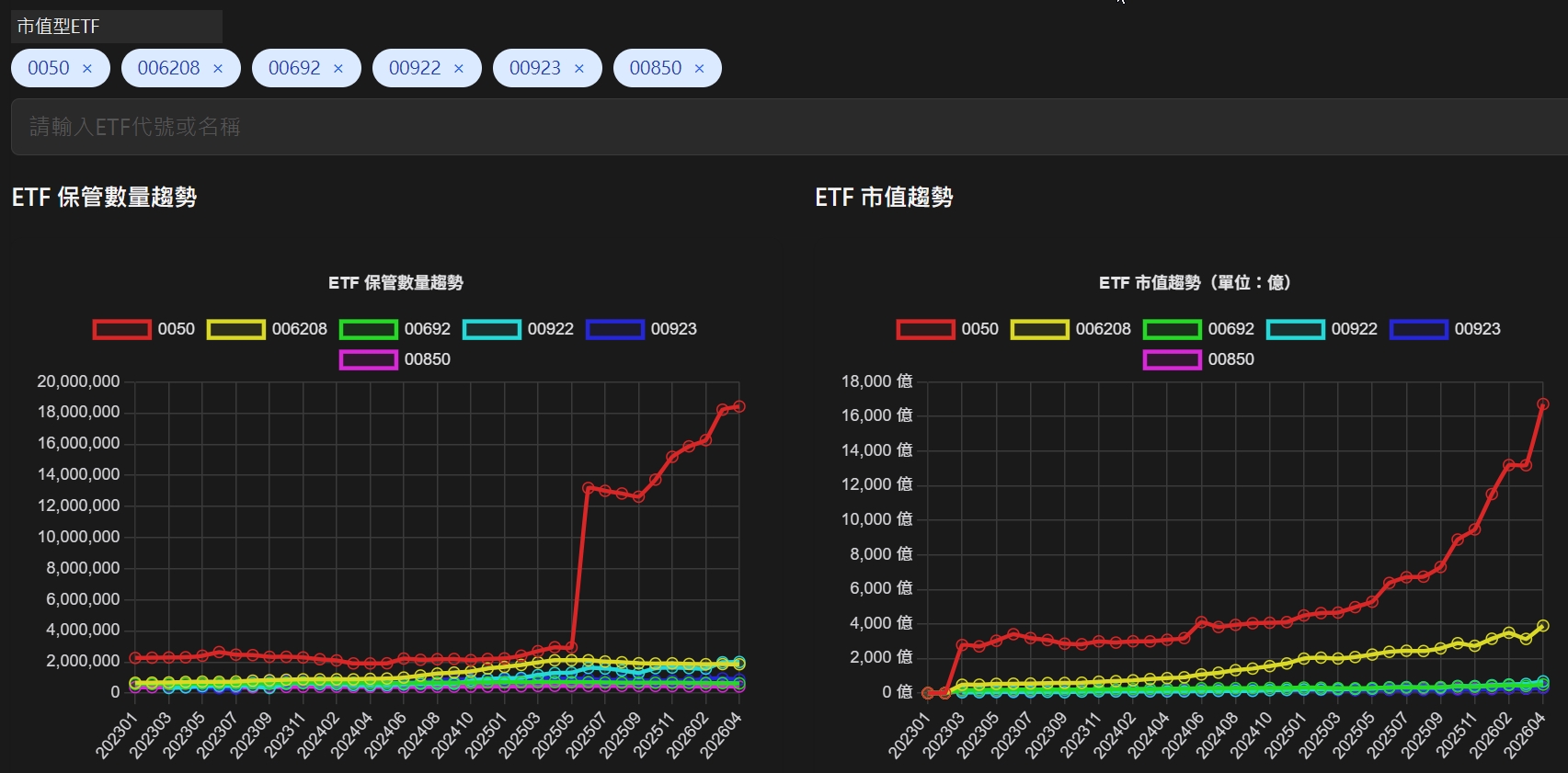Image resolution: width=1568 pixels, height=773 pixels.
Task: Remove the 0050 tag via its x
Action: tap(87, 69)
